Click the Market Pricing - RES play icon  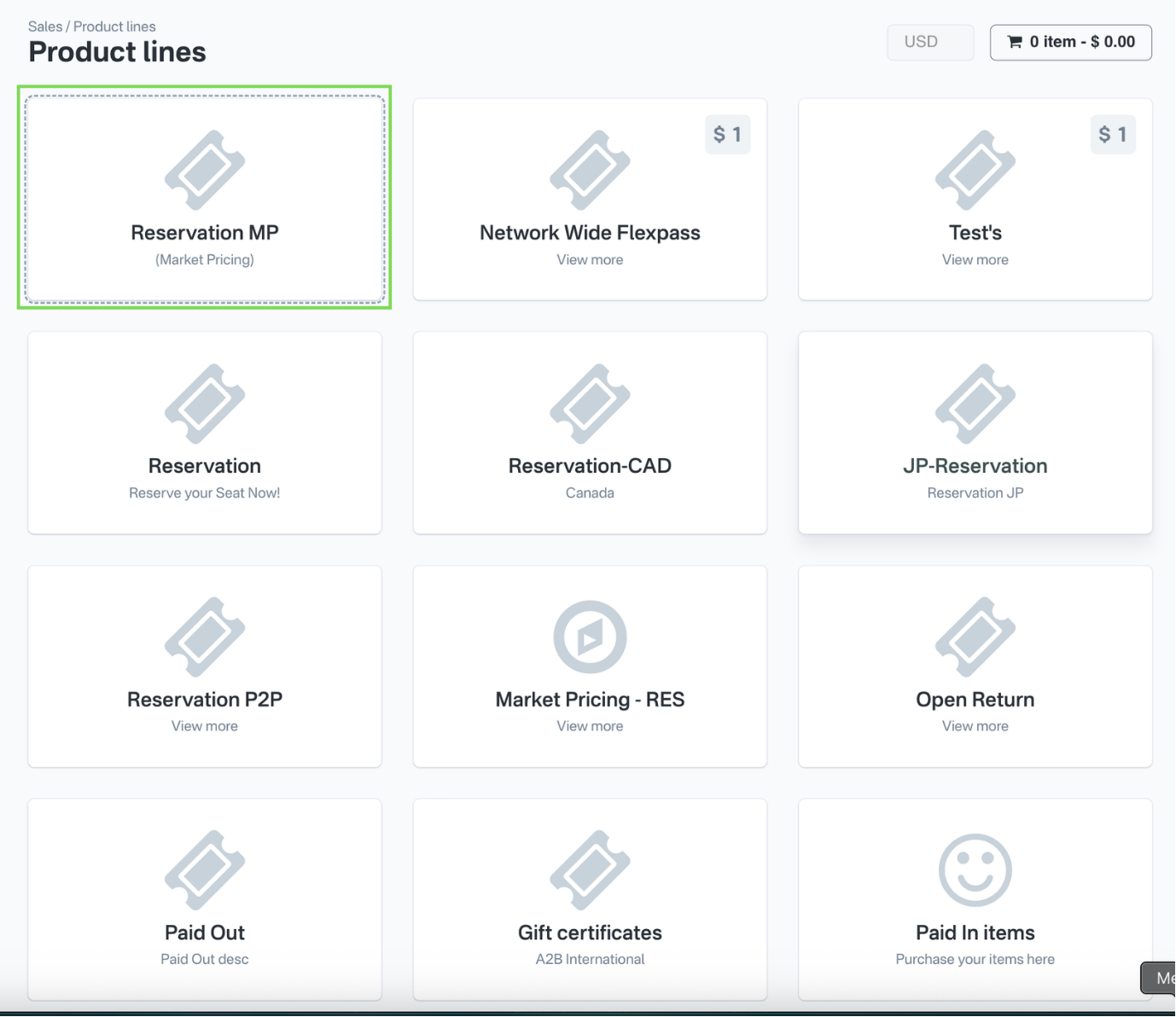[590, 636]
